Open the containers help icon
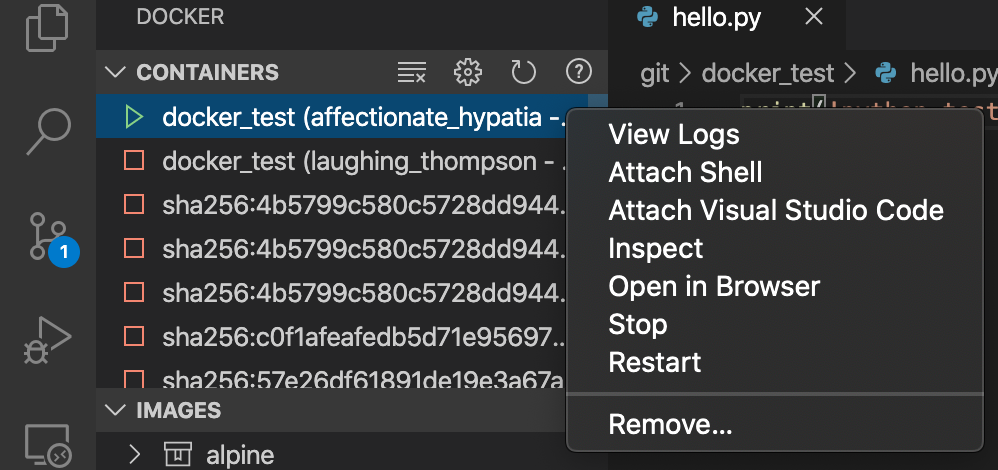Image resolution: width=998 pixels, height=470 pixels. pyautogui.click(x=579, y=72)
